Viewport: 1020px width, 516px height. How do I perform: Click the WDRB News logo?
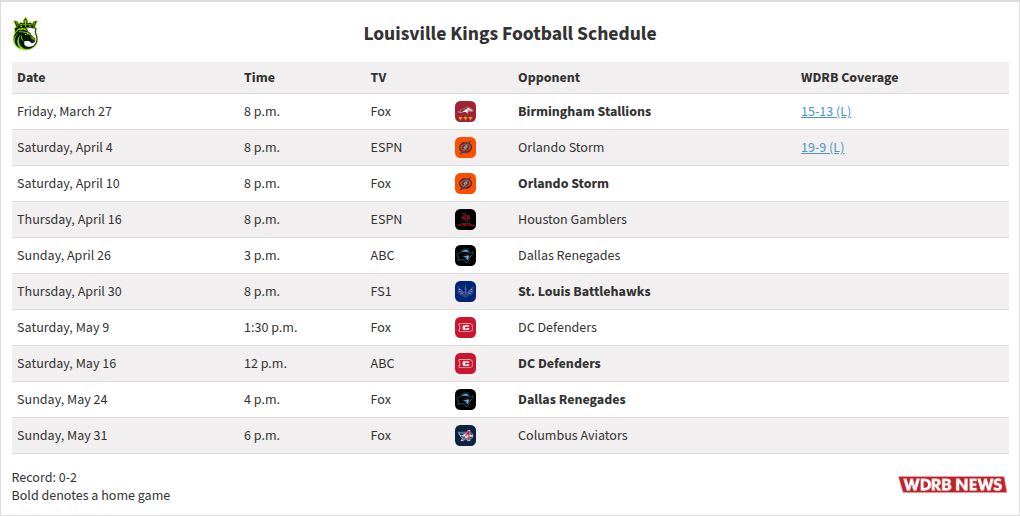click(x=952, y=485)
